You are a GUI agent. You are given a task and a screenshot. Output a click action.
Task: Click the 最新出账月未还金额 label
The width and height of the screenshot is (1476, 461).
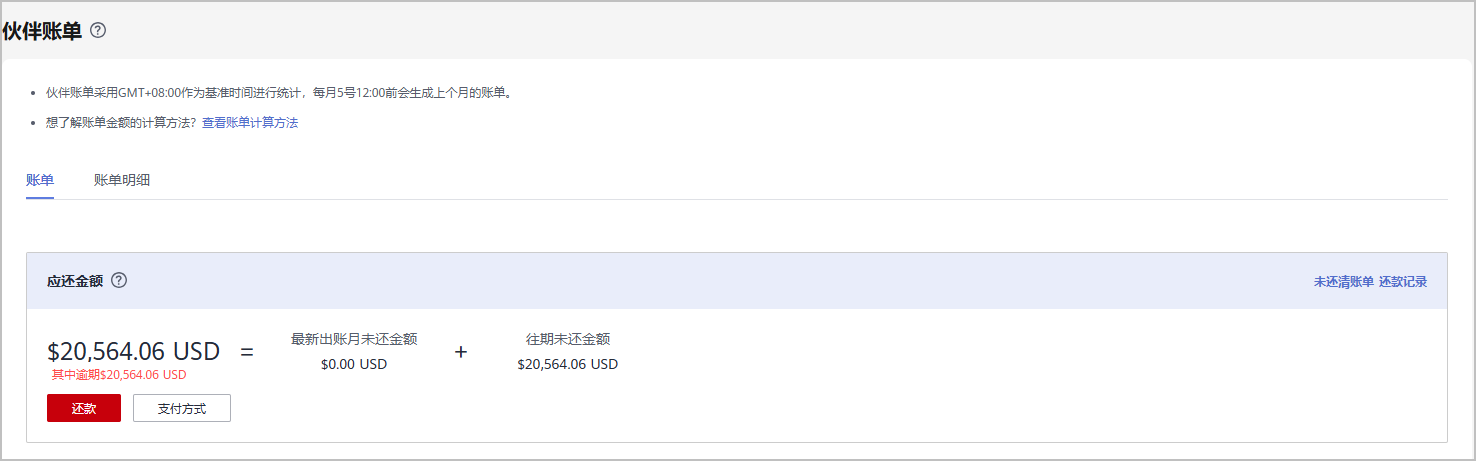pos(354,339)
